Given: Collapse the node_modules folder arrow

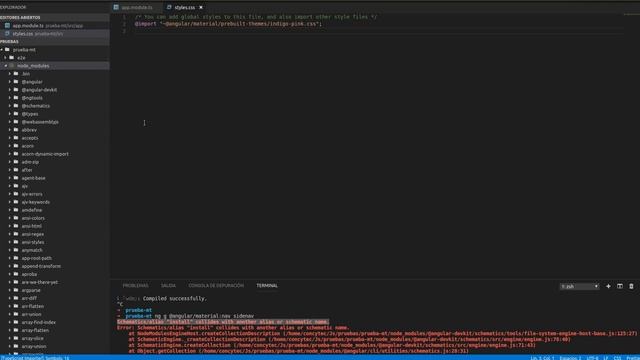Looking at the screenshot, I should [6, 66].
